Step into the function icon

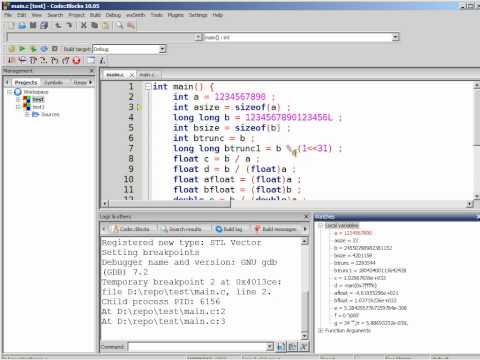click(x=55, y=60)
